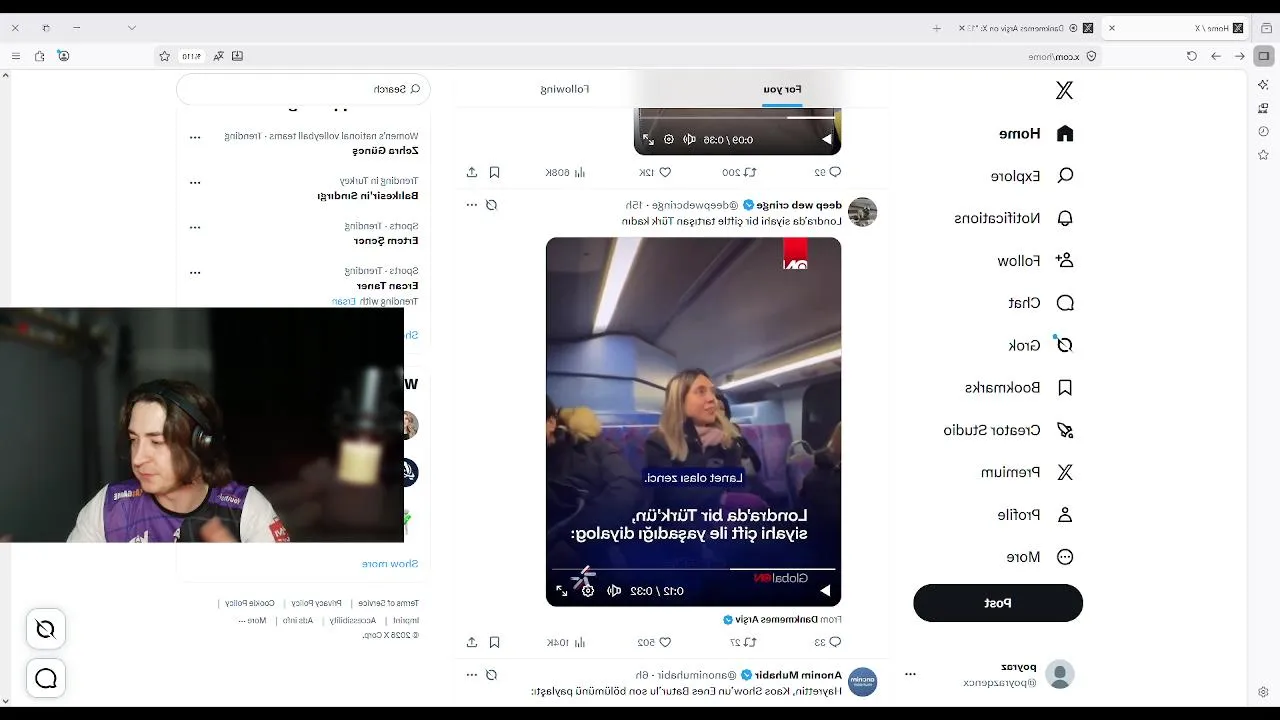Play the Londra'da bir Türk'ün video
The width and height of the screenshot is (1280, 720).
825,591
